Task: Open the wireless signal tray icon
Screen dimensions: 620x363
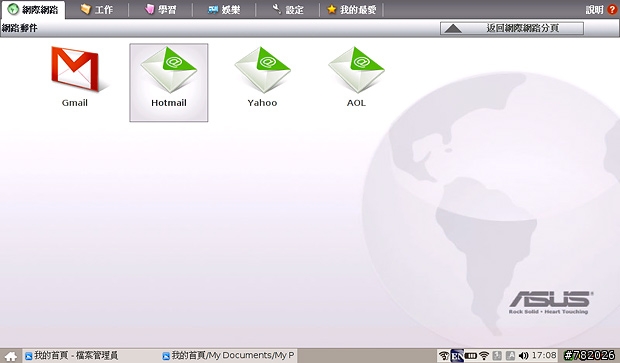Action: pyautogui.click(x=484, y=356)
